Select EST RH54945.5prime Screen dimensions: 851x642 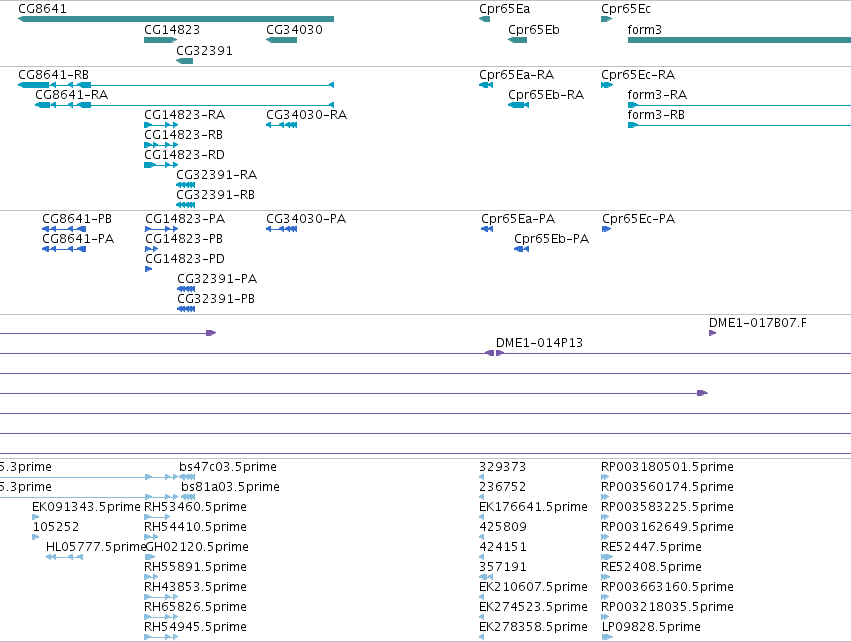point(161,637)
